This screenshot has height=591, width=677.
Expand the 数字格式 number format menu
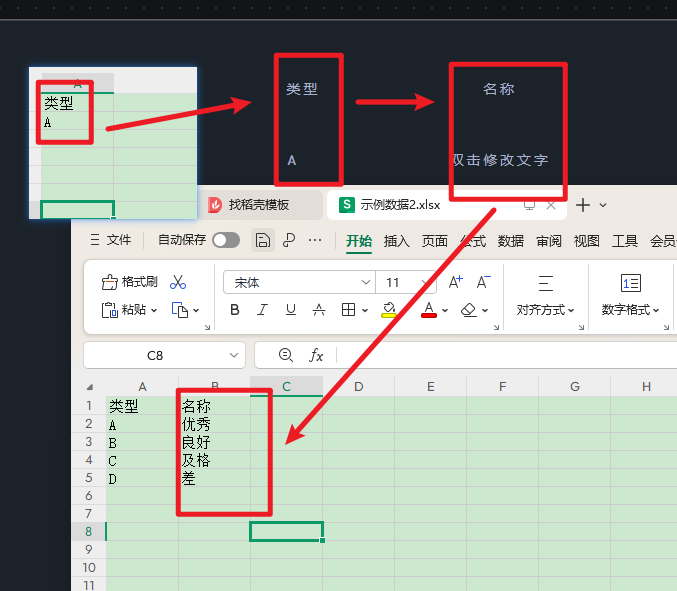coord(630,310)
